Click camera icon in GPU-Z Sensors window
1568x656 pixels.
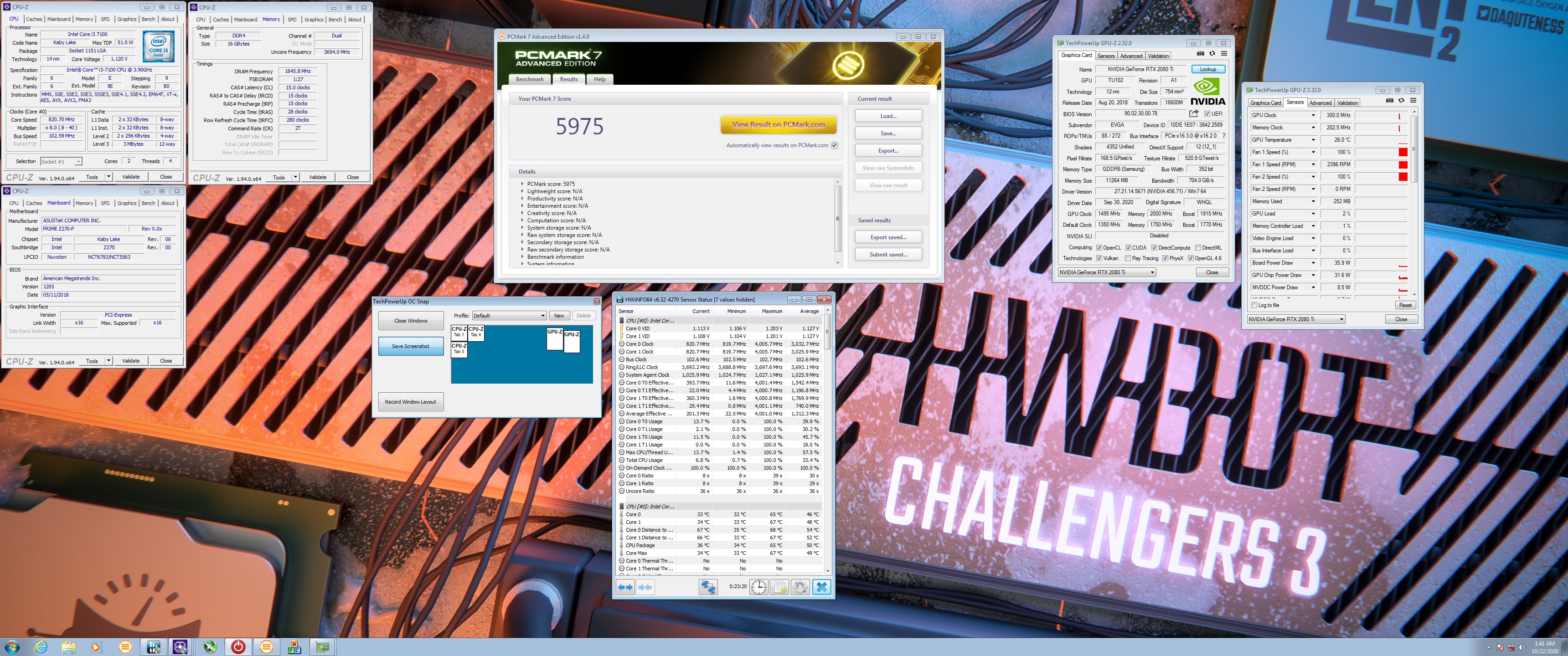[1390, 100]
